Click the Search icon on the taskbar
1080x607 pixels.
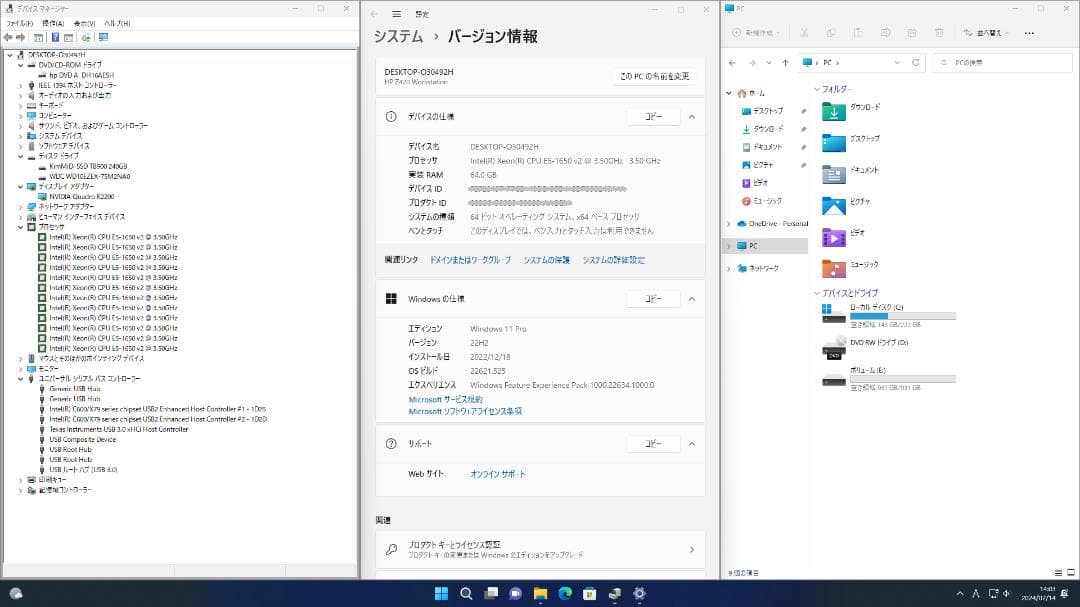(x=466, y=593)
